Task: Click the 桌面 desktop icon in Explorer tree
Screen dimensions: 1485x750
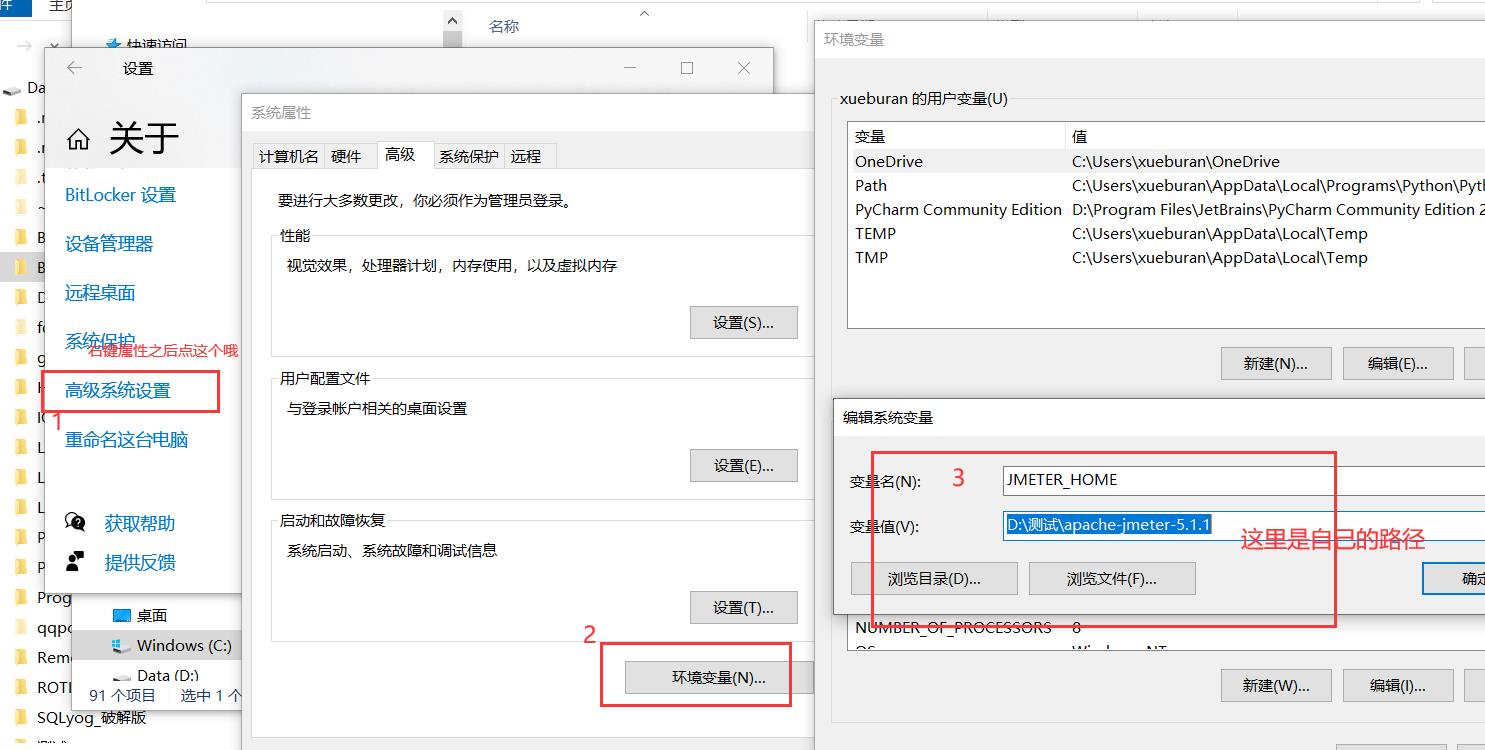Action: click(x=122, y=616)
